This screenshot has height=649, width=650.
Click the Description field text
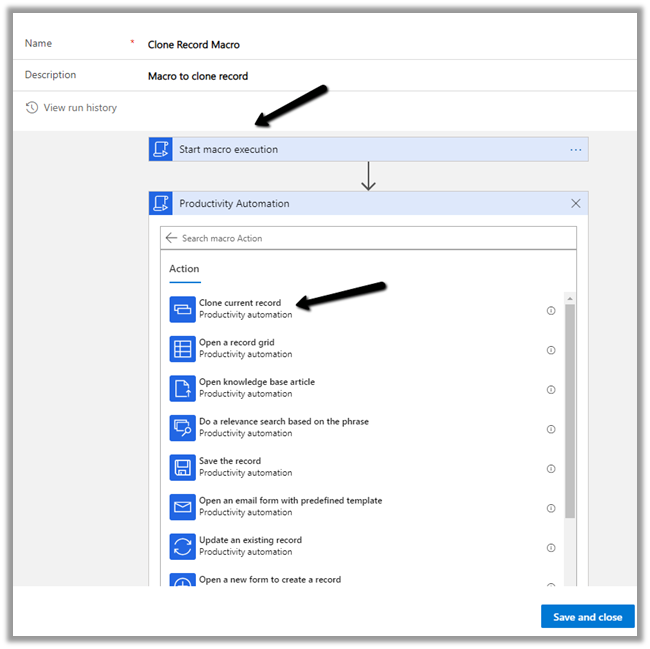coord(198,76)
